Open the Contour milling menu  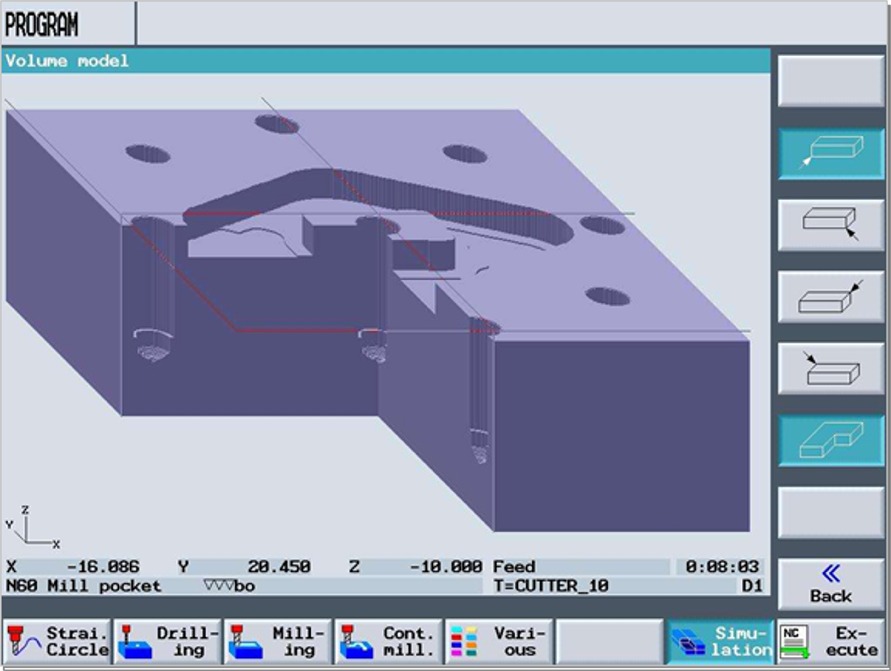point(388,641)
